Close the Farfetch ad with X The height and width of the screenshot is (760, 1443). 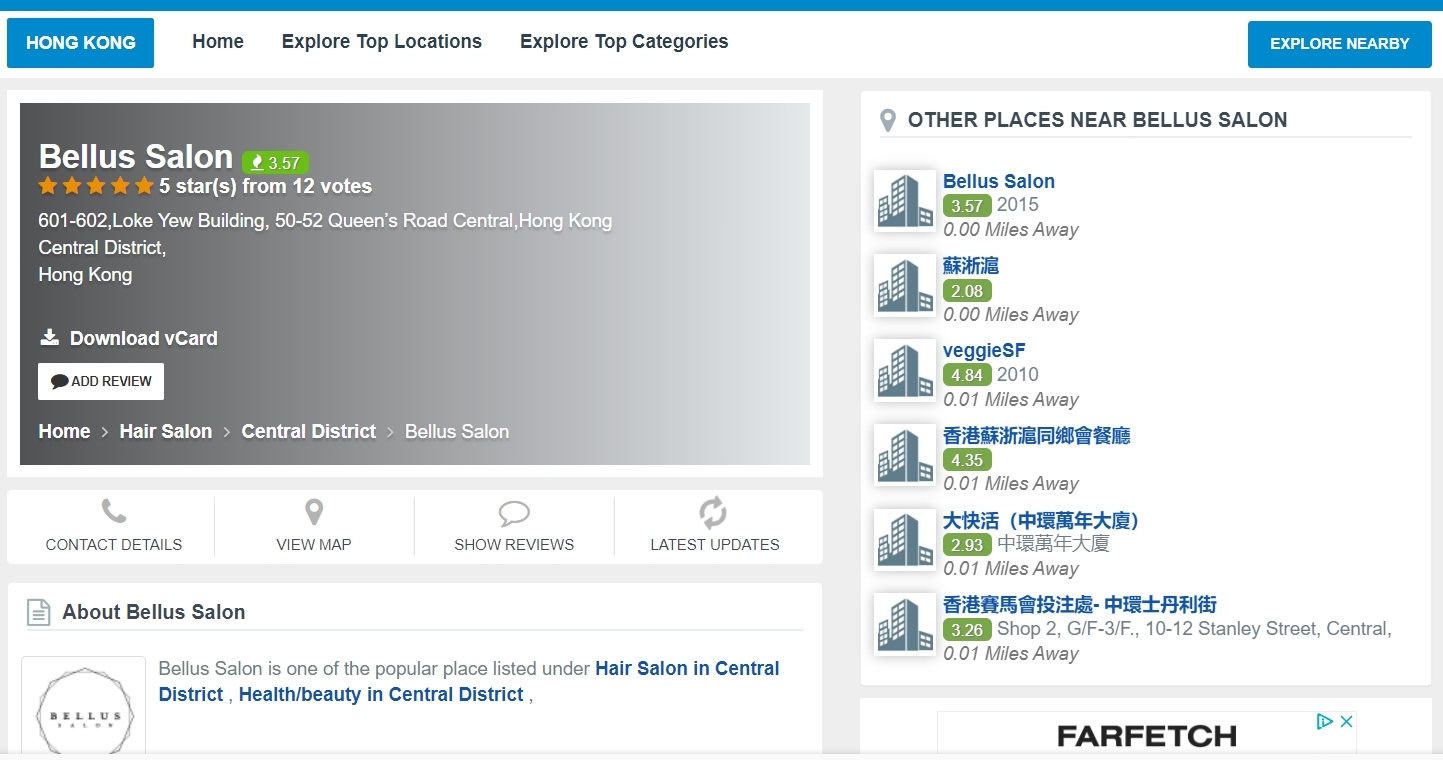point(1346,721)
